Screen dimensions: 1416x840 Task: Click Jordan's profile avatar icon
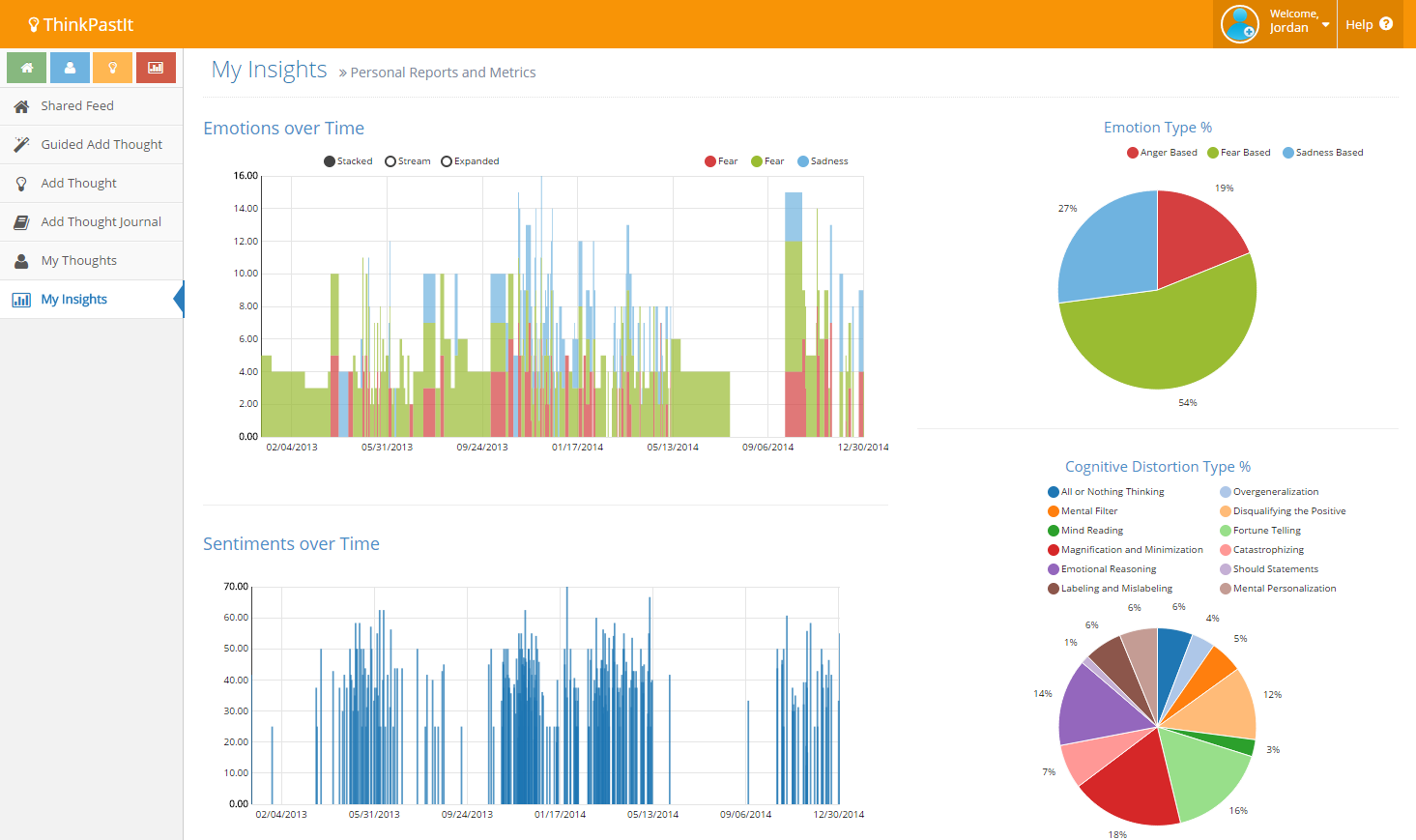(1239, 24)
